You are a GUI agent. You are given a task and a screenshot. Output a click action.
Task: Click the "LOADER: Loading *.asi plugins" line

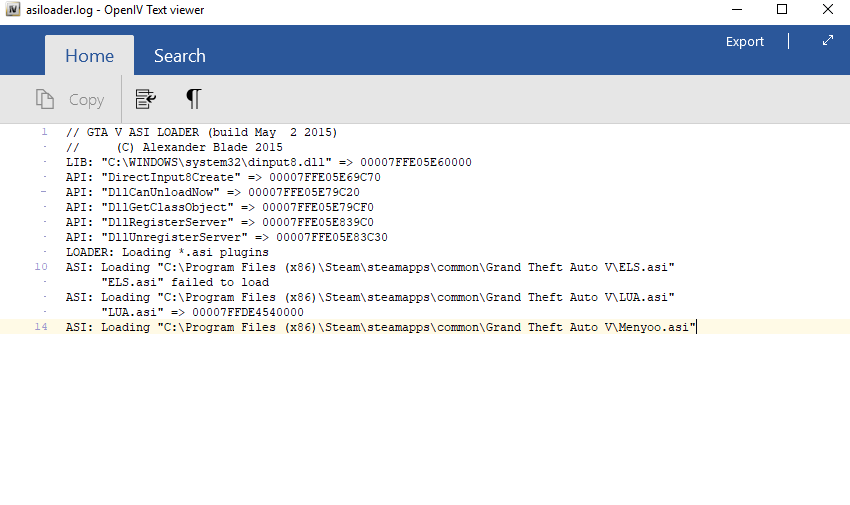[x=168, y=252]
